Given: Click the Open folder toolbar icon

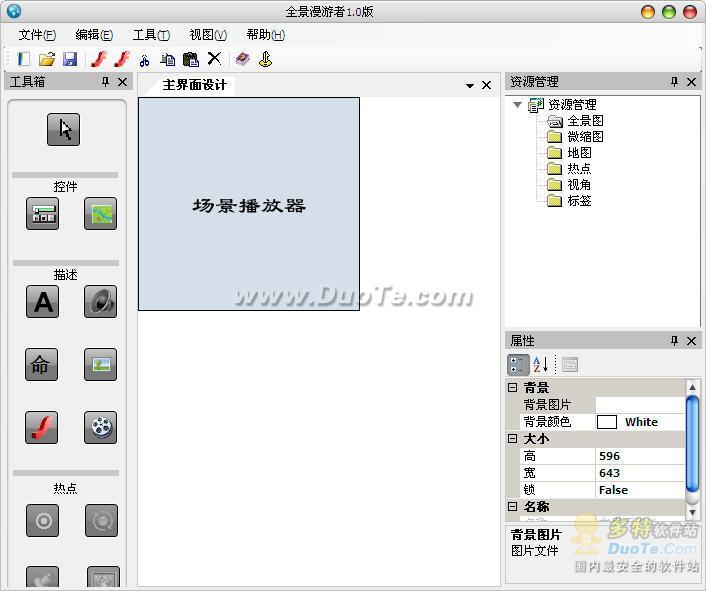Looking at the screenshot, I should 46,59.
